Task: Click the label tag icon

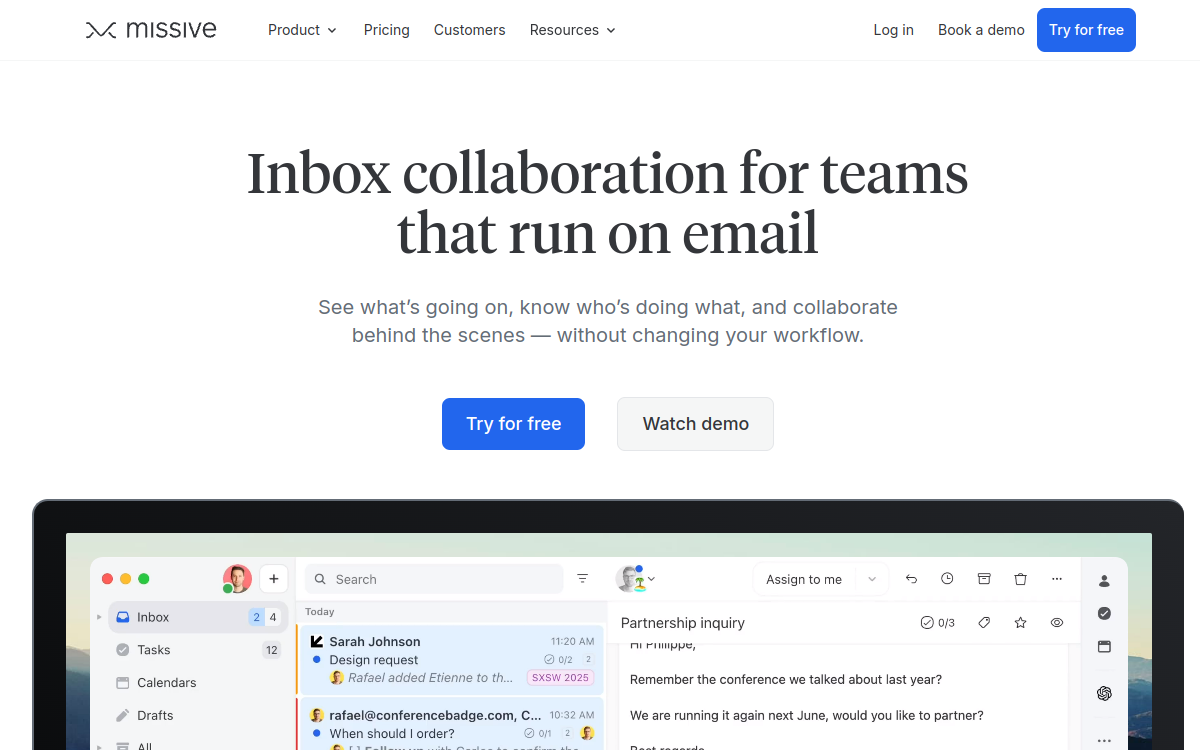Action: tap(984, 623)
